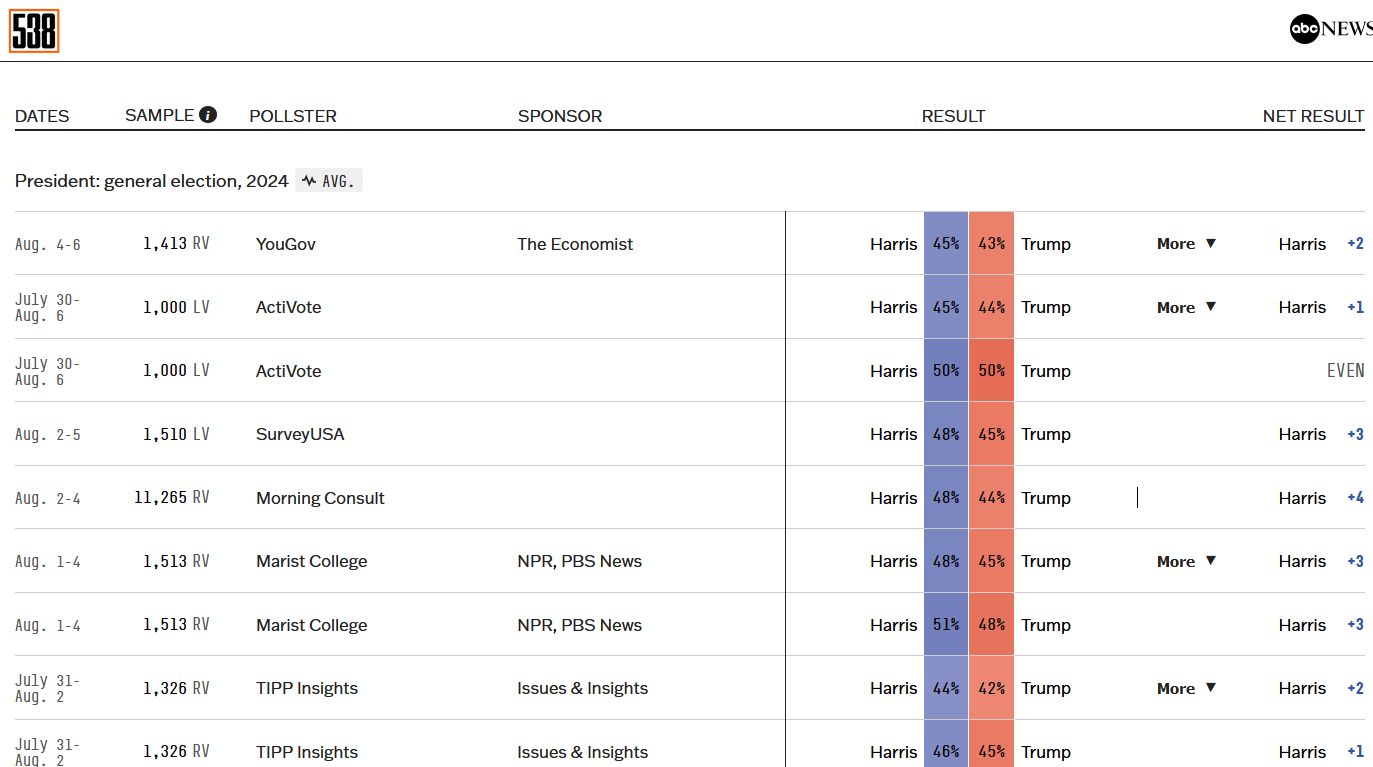Open the YouGov pollster link
This screenshot has height=767, width=1373.
(286, 244)
